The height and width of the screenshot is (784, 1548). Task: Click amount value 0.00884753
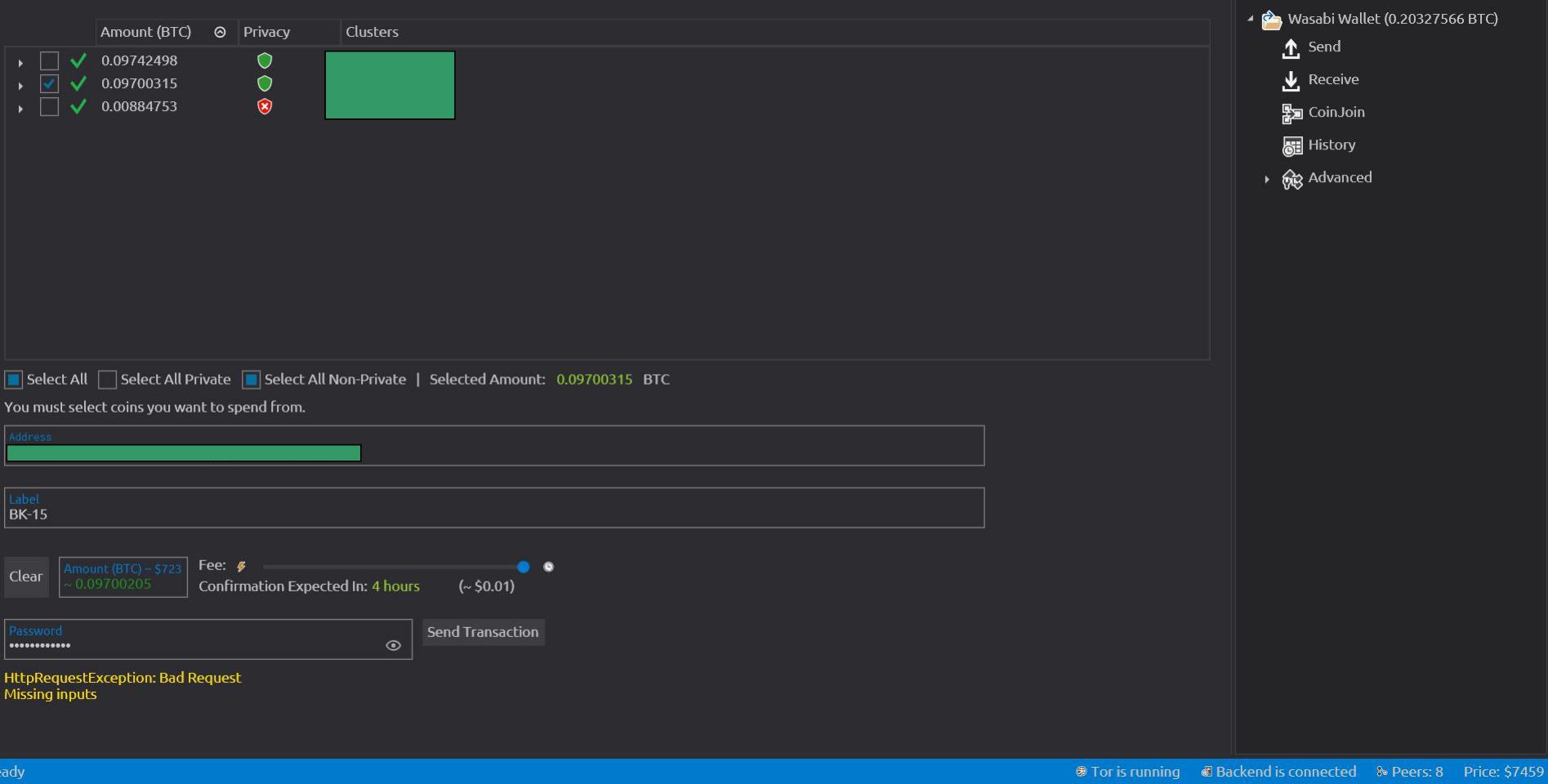[x=139, y=106]
